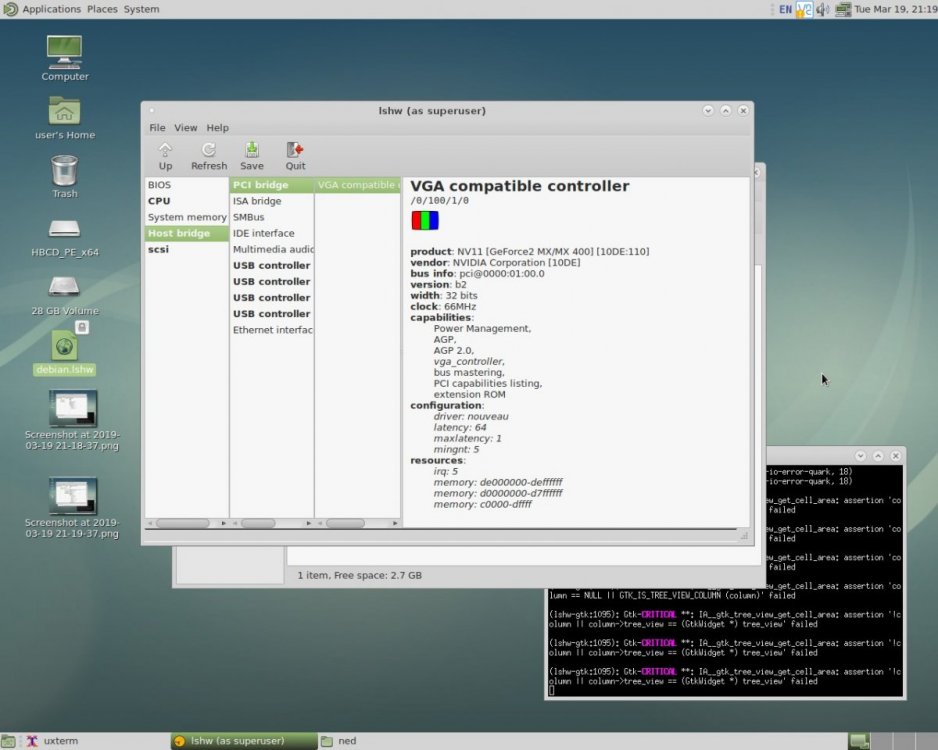Open the Computer desktop icon

(x=64, y=50)
